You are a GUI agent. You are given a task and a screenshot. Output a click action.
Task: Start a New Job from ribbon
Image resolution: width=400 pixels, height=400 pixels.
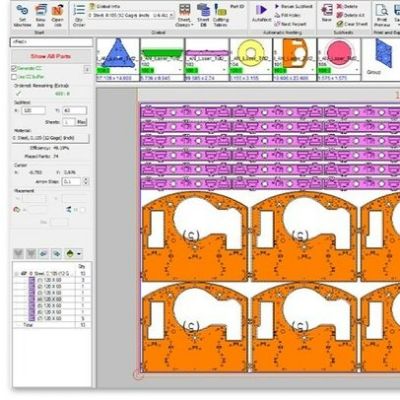(x=40, y=16)
